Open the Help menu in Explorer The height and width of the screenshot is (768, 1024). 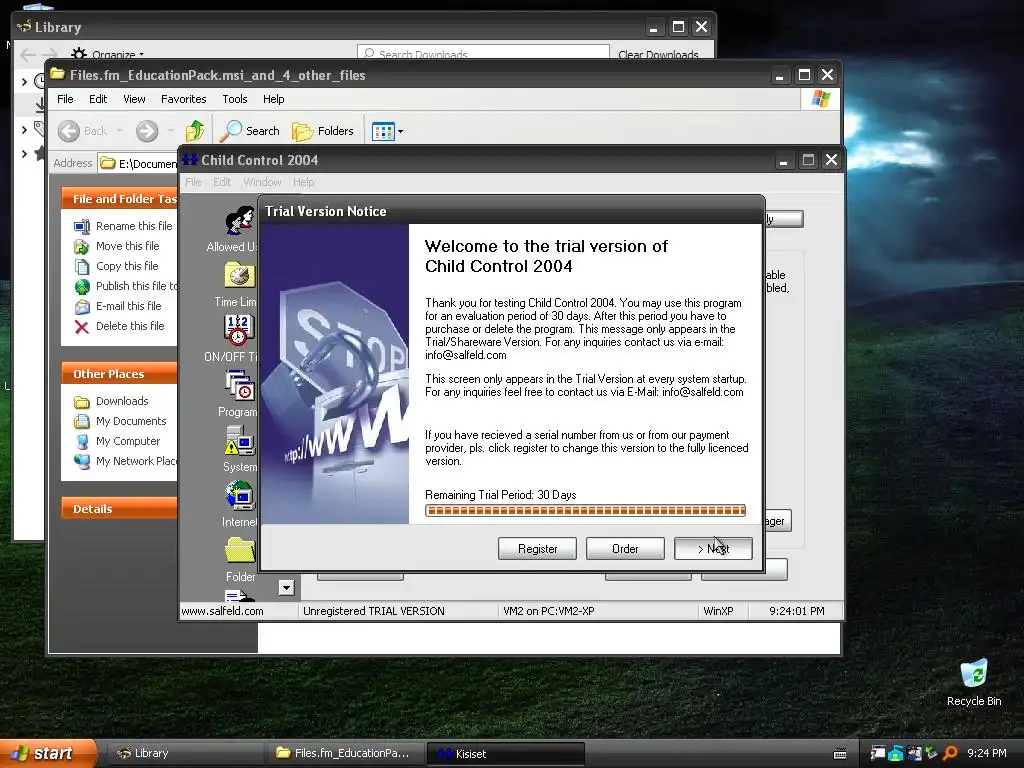click(x=274, y=99)
